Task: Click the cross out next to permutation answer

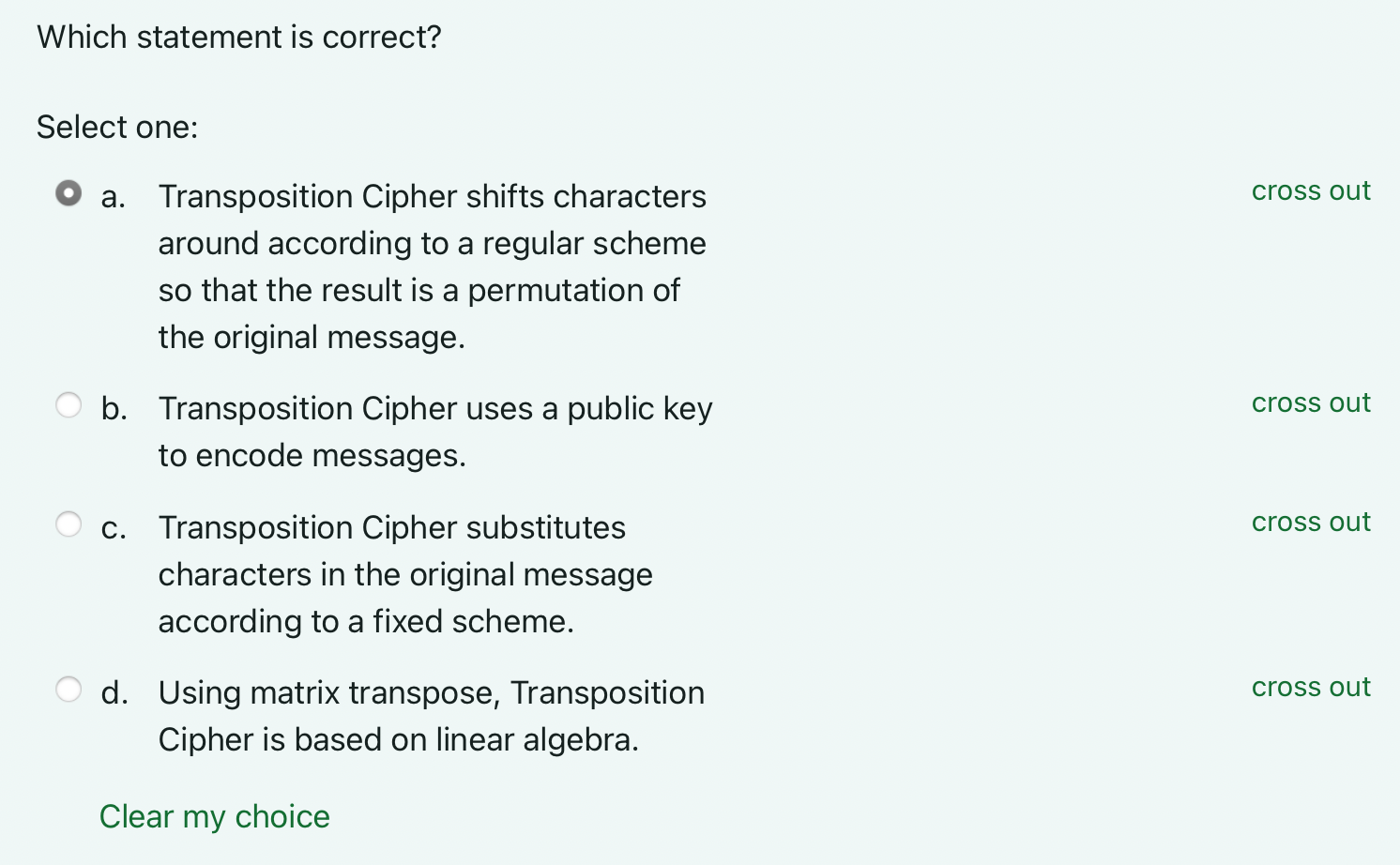Action: click(1310, 190)
